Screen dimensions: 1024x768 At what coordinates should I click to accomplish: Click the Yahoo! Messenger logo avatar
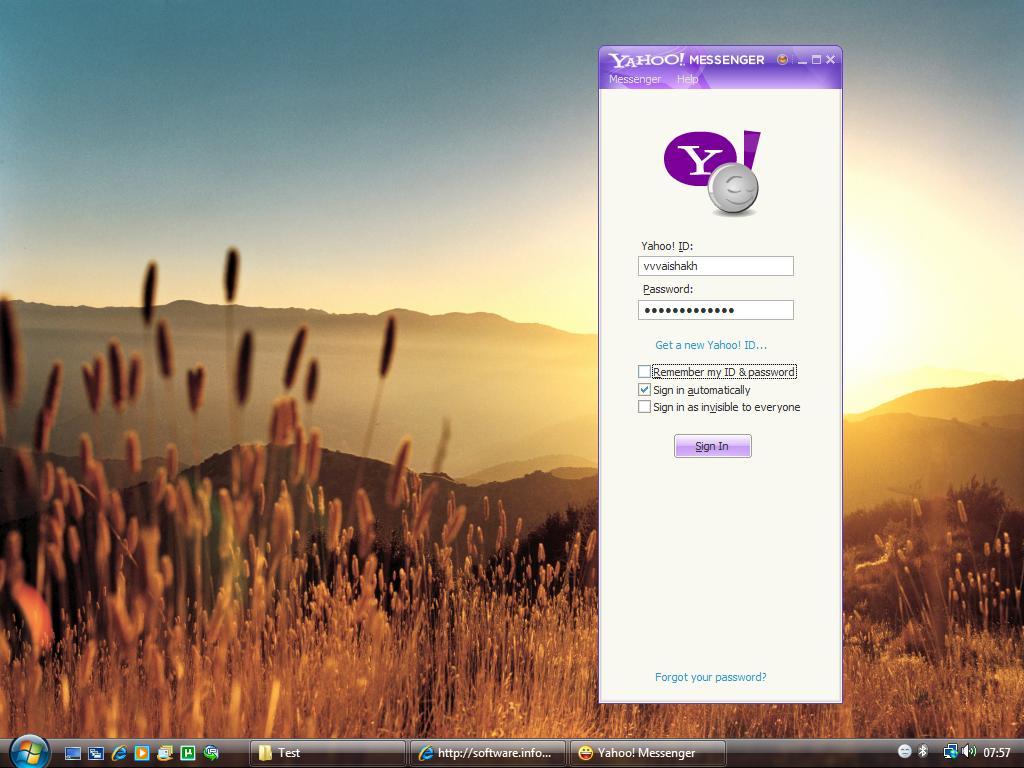tap(712, 172)
